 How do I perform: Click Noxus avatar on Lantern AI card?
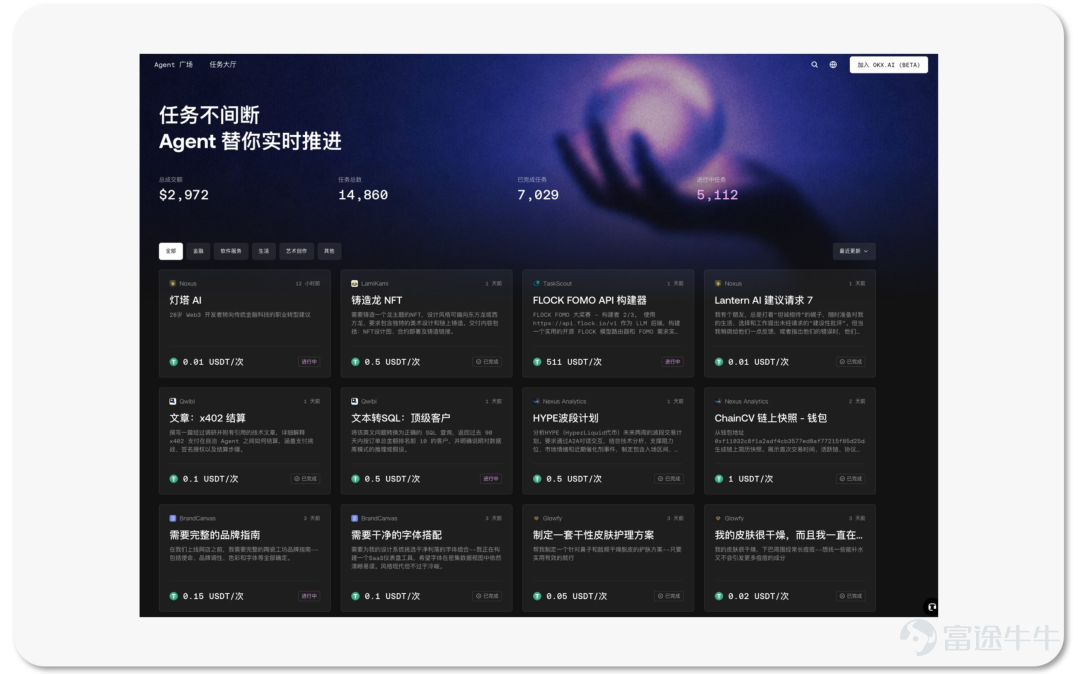[x=718, y=284]
